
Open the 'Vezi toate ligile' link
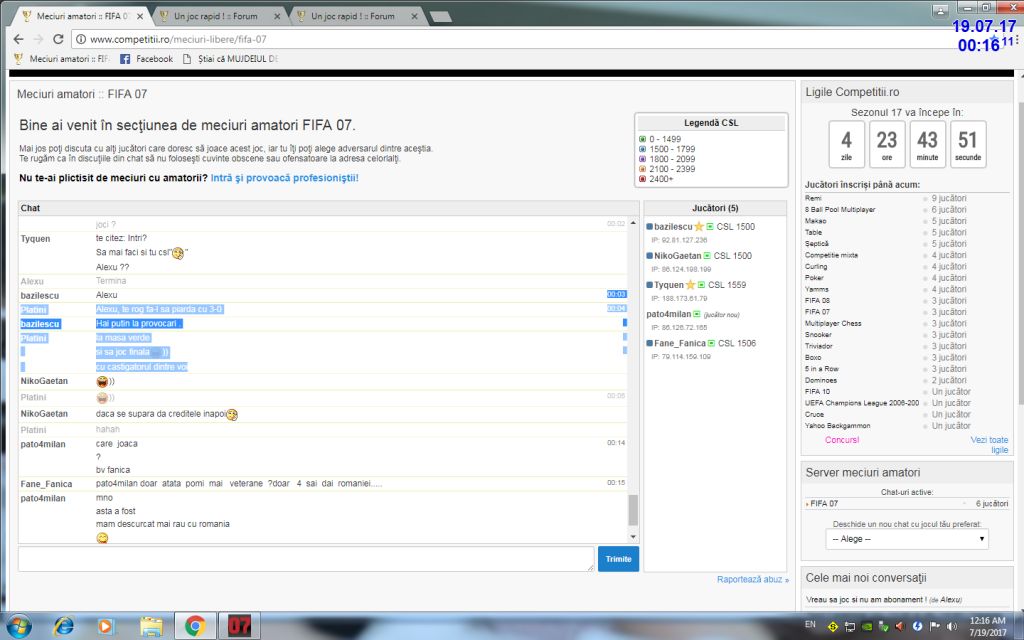click(989, 445)
